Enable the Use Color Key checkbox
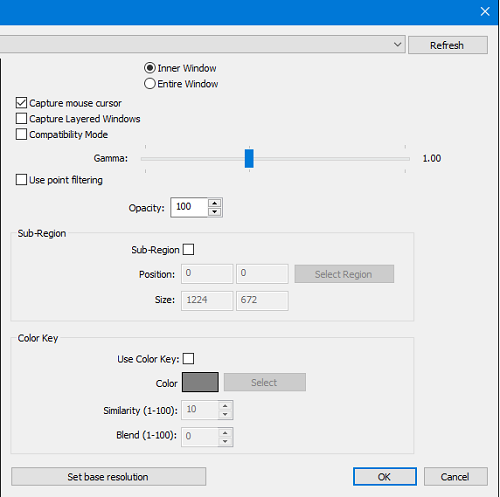Viewport: 500px width, 497px height. coord(188,359)
